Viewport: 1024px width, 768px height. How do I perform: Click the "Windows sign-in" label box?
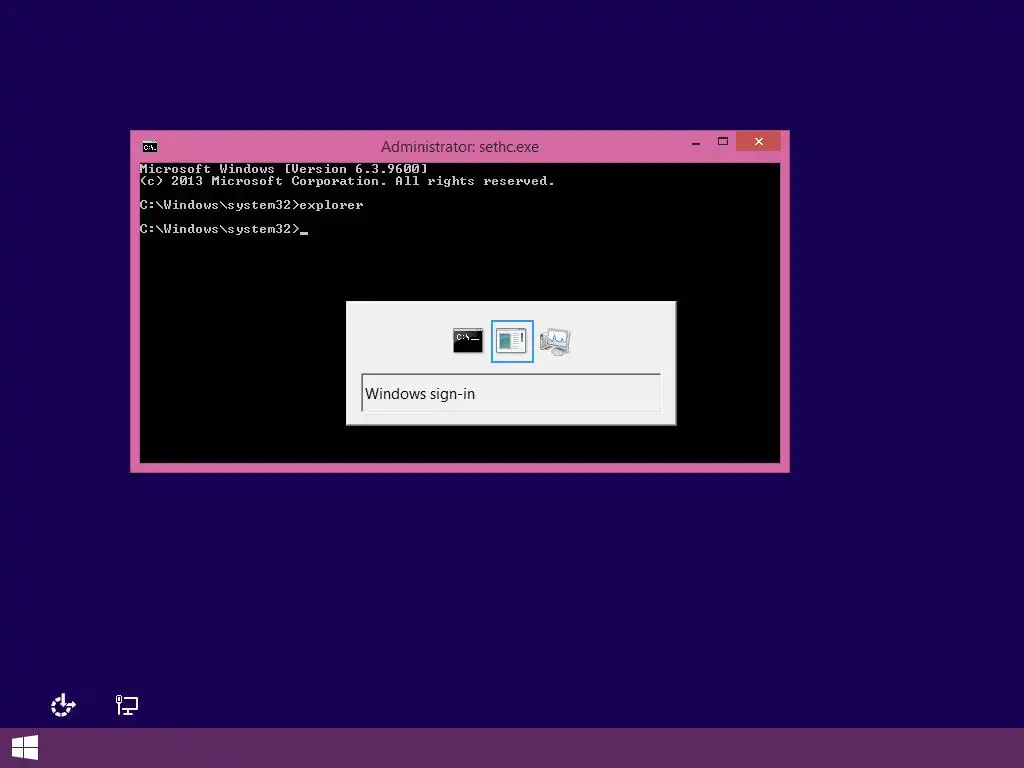tap(511, 393)
